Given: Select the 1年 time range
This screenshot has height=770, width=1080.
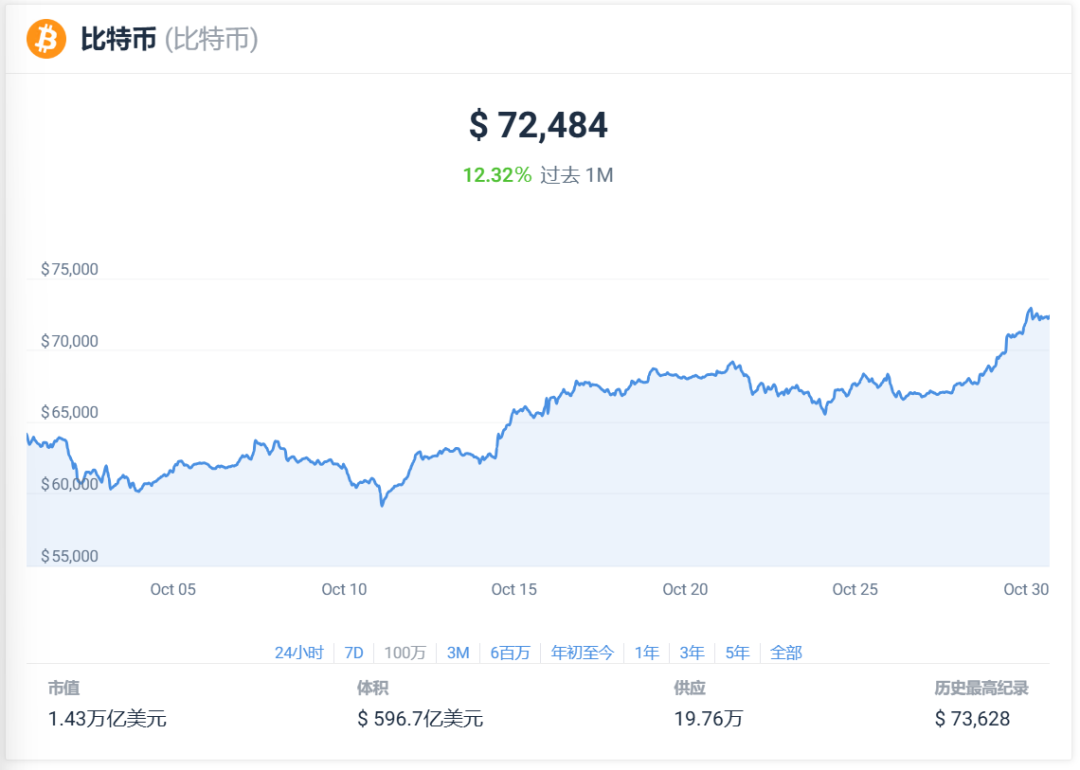Looking at the screenshot, I should pos(647,652).
